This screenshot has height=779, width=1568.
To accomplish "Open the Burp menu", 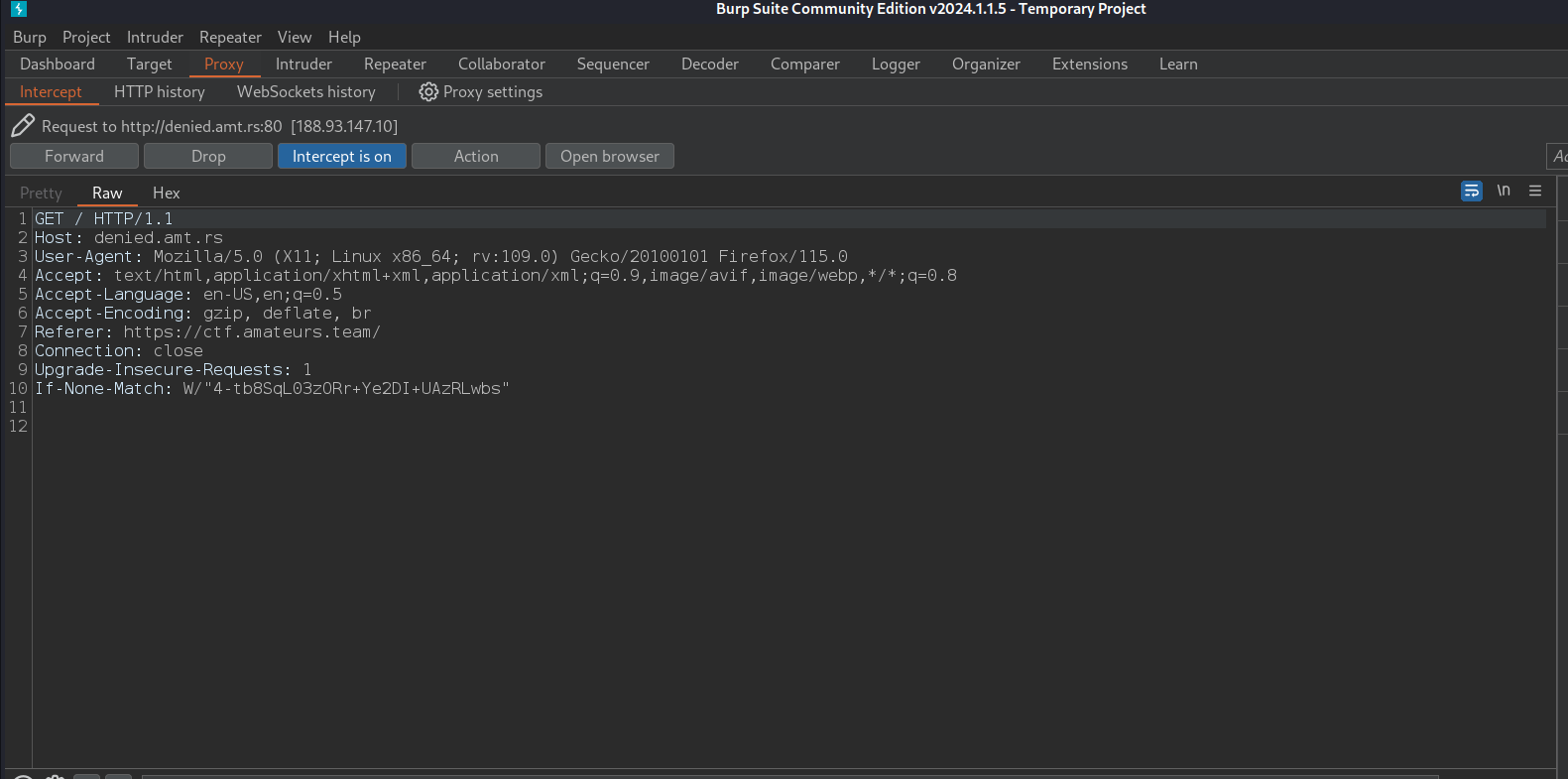I will [30, 37].
